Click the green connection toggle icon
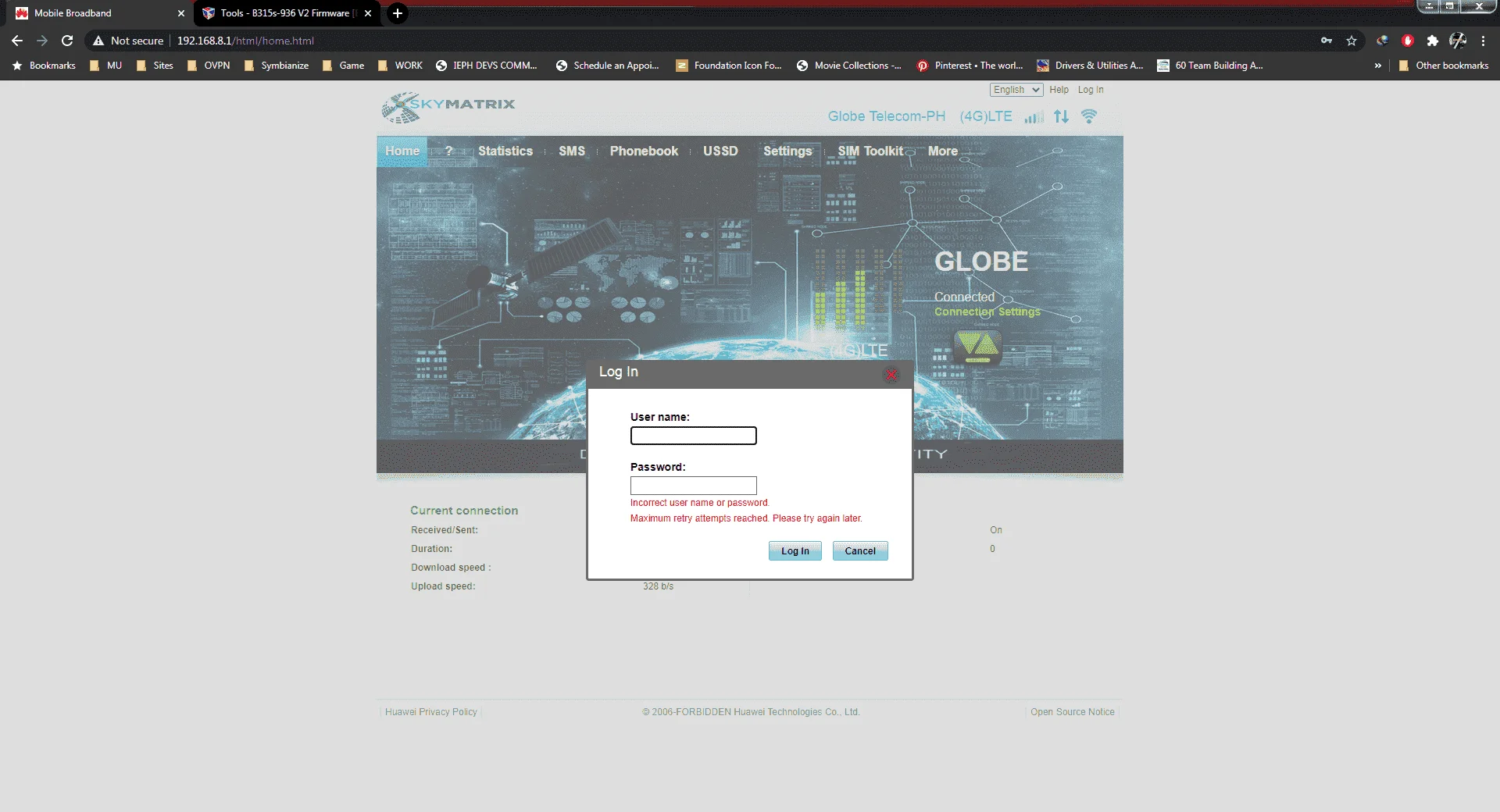The image size is (1500, 812). (977, 347)
